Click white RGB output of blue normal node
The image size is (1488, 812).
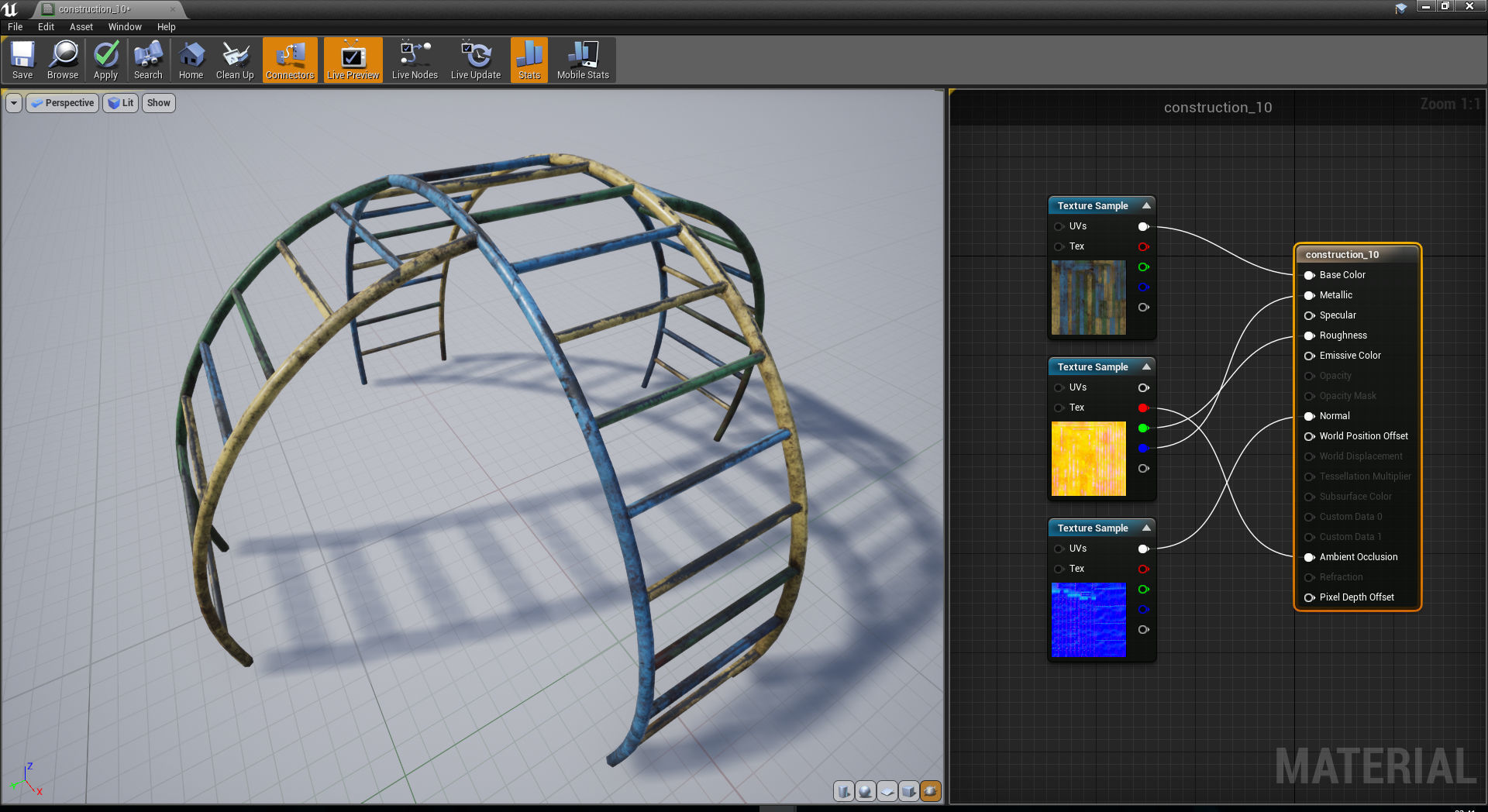[x=1143, y=549]
